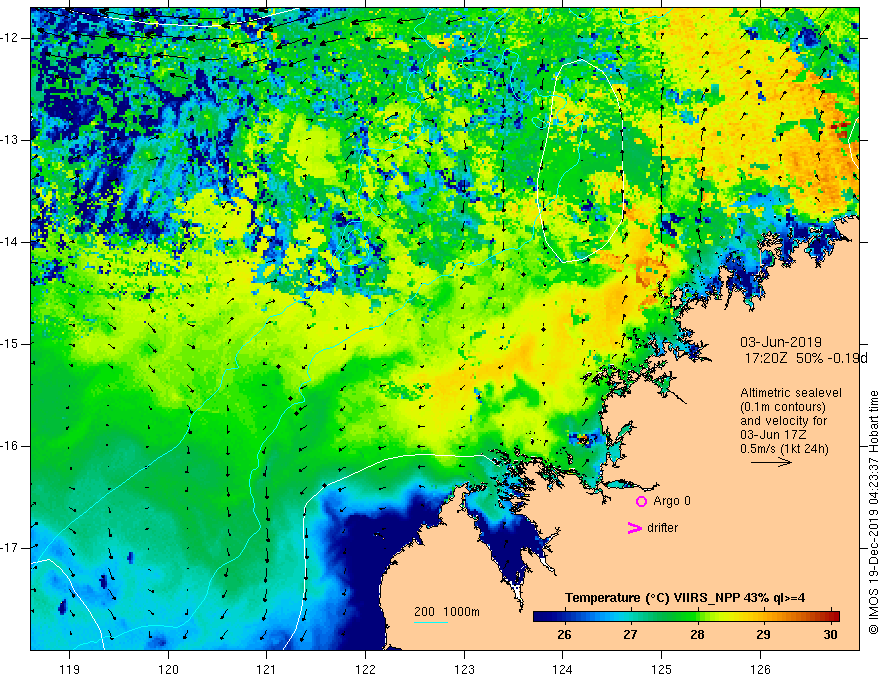
Task: Click the "Altimetric sealevel" caption line
Action: point(791,393)
